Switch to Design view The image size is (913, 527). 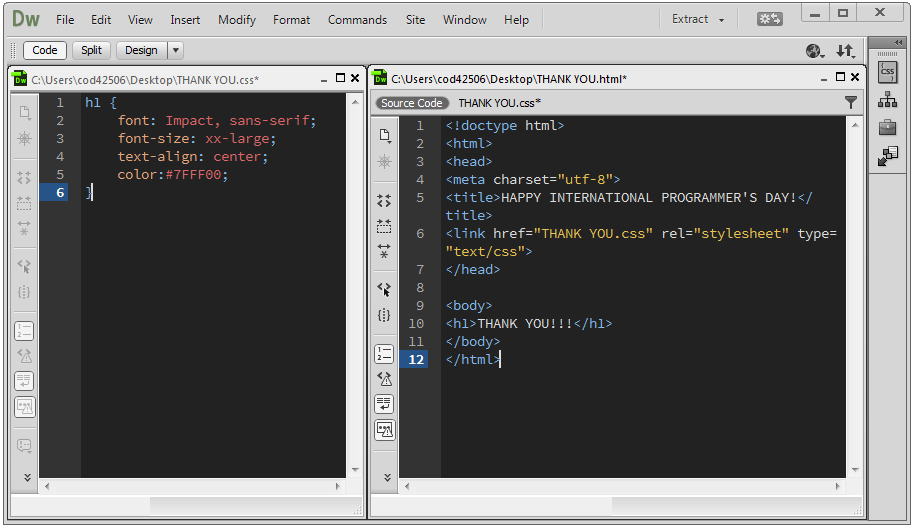tap(141, 50)
